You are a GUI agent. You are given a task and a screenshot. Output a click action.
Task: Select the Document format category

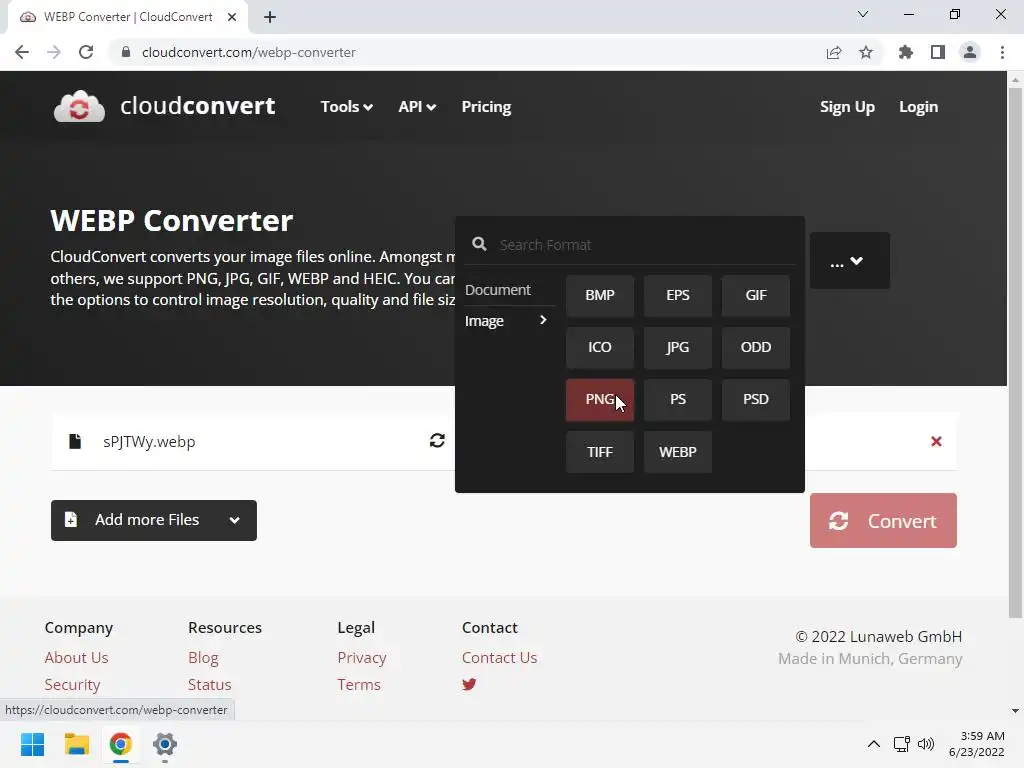pos(498,289)
